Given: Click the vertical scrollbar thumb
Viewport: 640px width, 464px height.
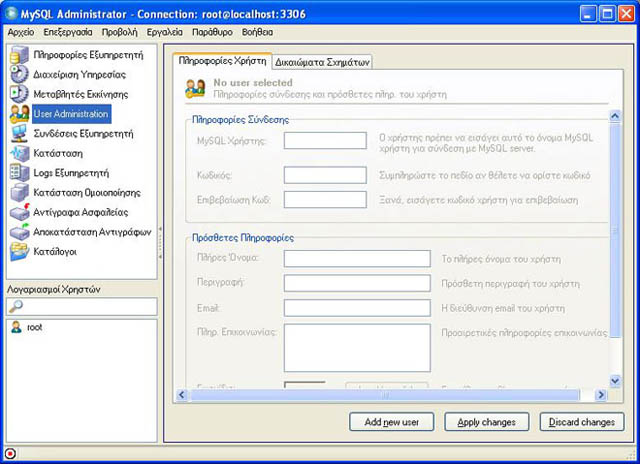Looking at the screenshot, I should tap(615, 231).
